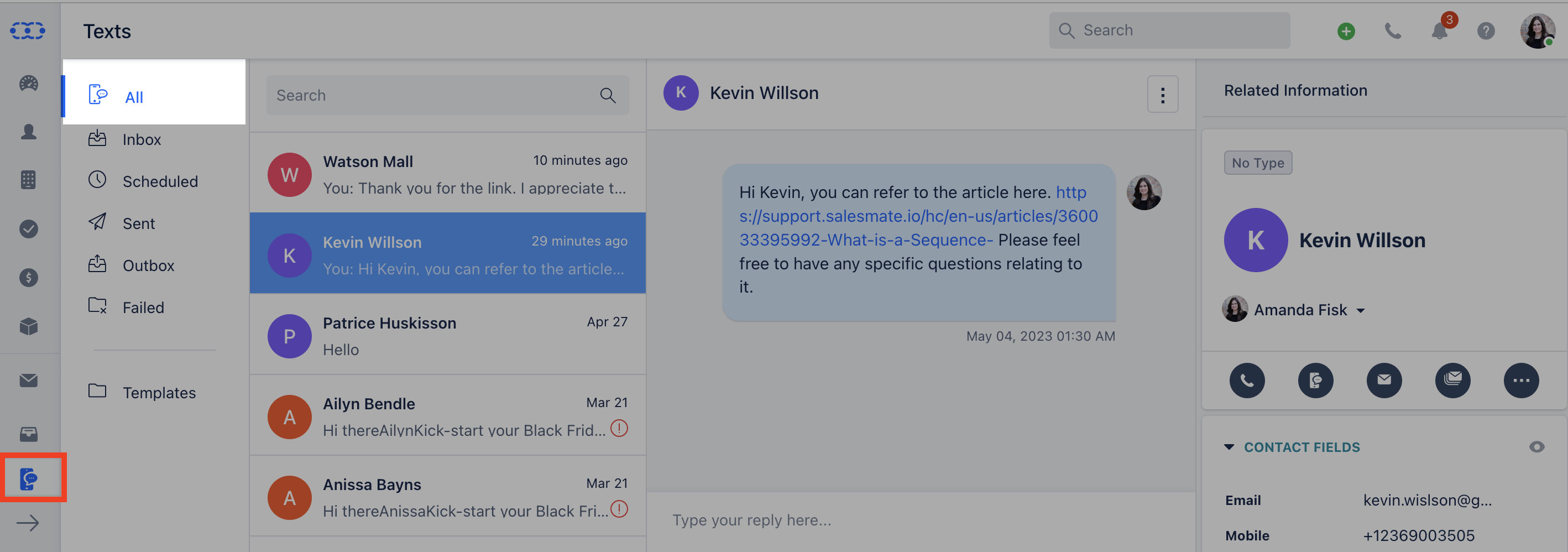Open notifications via the bell icon
This screenshot has width=1568, height=552.
(x=1439, y=32)
